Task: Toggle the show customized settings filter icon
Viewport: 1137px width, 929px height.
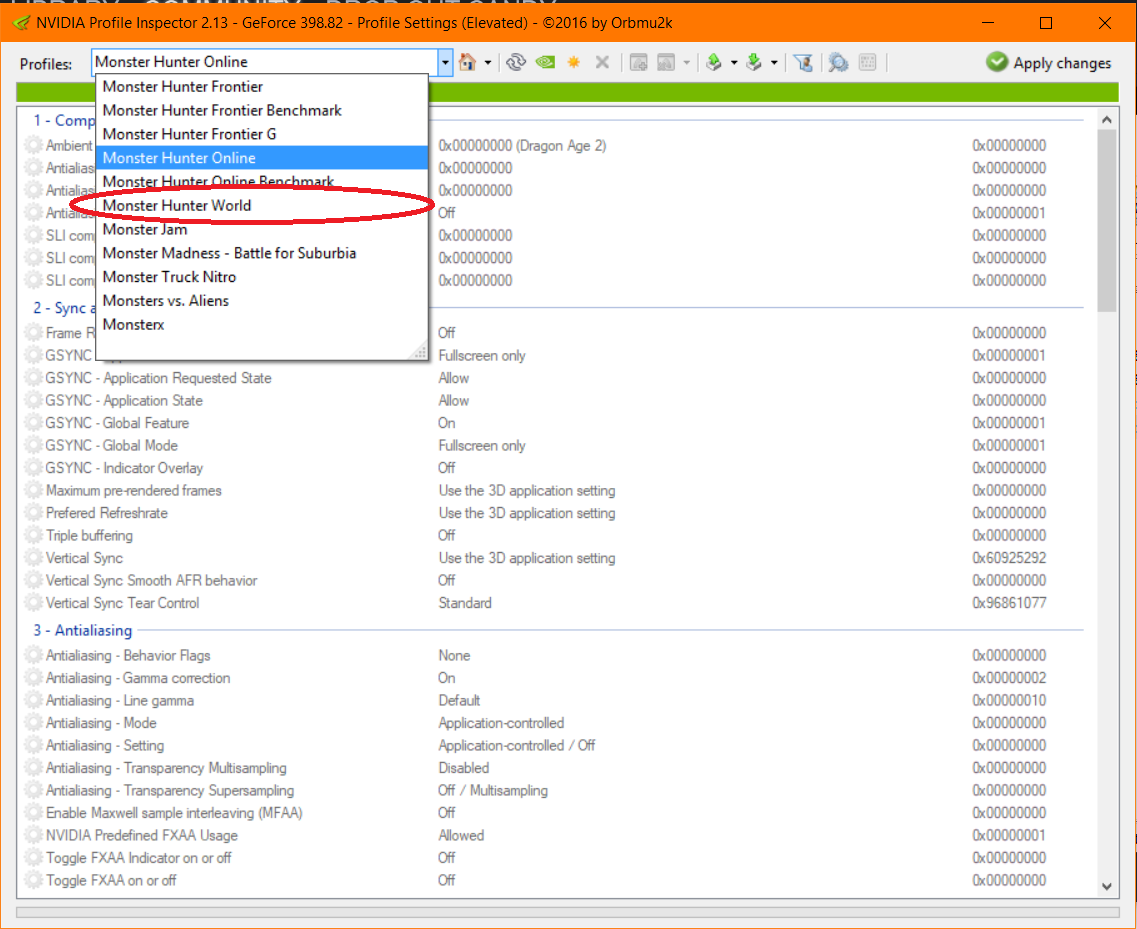Action: tap(803, 62)
